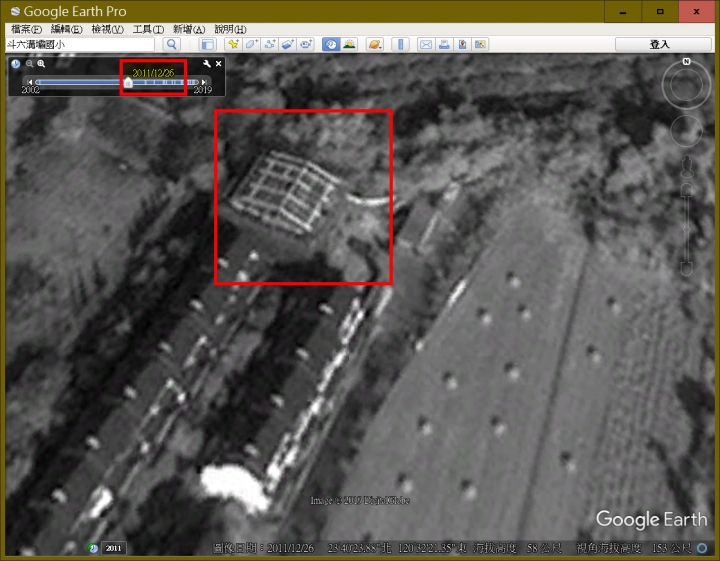The image size is (720, 561).
Task: Zoom out the timeline range
Action: tap(29, 64)
